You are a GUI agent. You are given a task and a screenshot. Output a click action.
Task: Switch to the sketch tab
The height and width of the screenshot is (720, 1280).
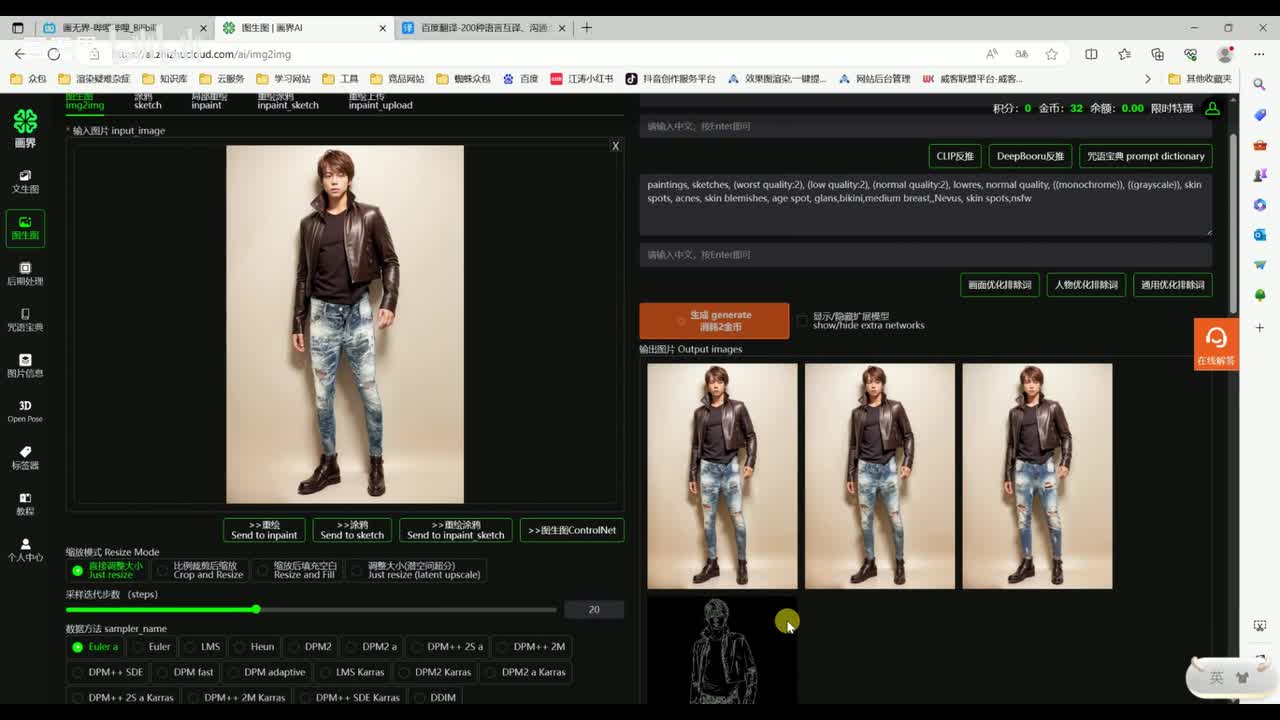coord(147,101)
